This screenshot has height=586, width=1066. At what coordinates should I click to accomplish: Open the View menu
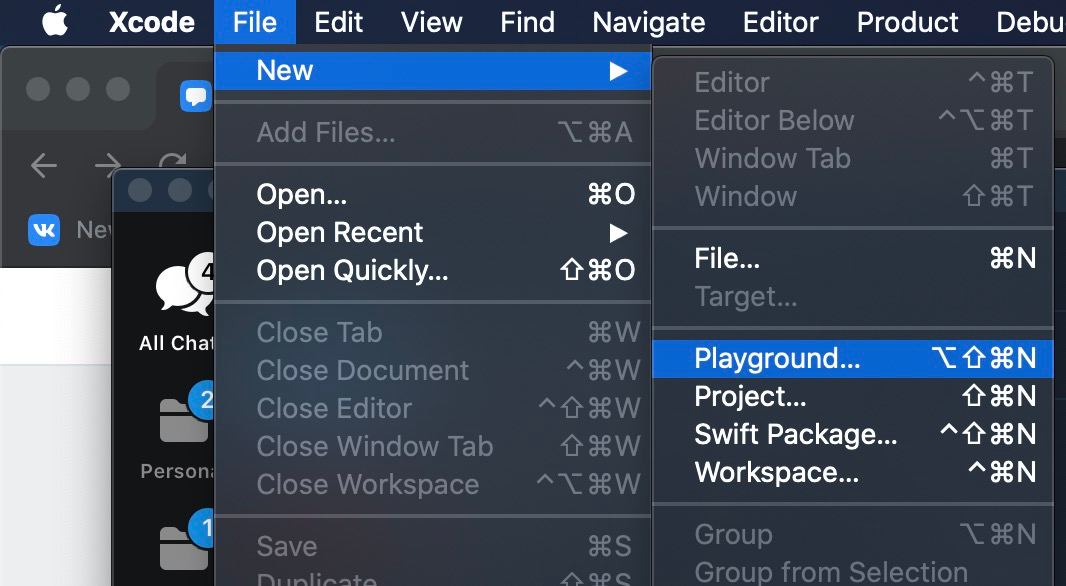pos(431,22)
